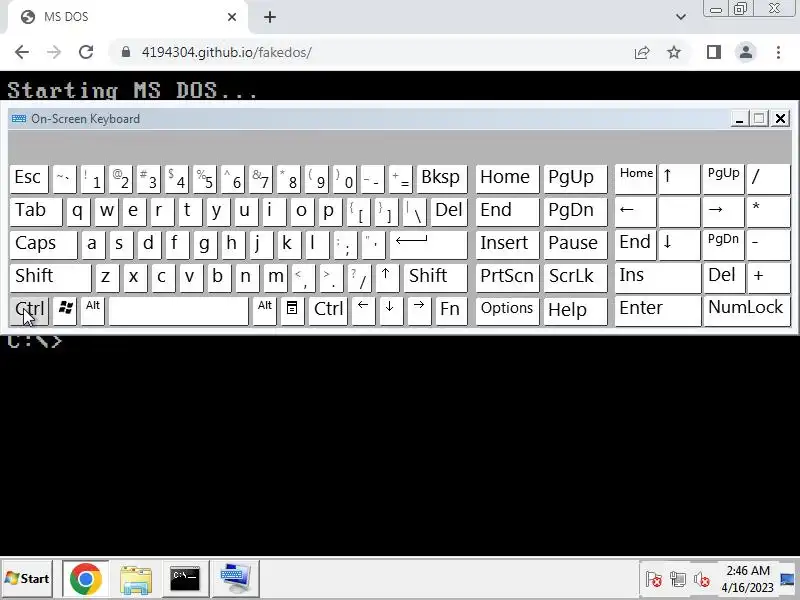Click the Help key

tap(576, 310)
